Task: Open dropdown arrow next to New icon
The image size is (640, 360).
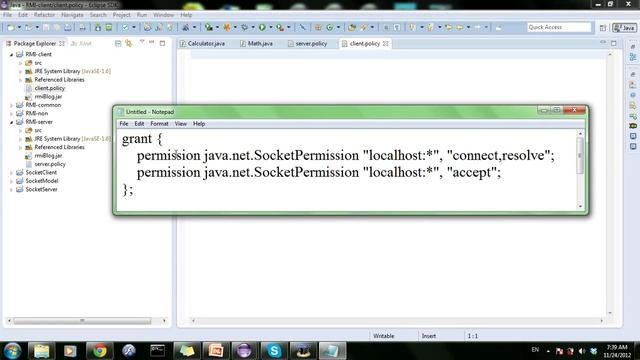Action: coord(19,27)
